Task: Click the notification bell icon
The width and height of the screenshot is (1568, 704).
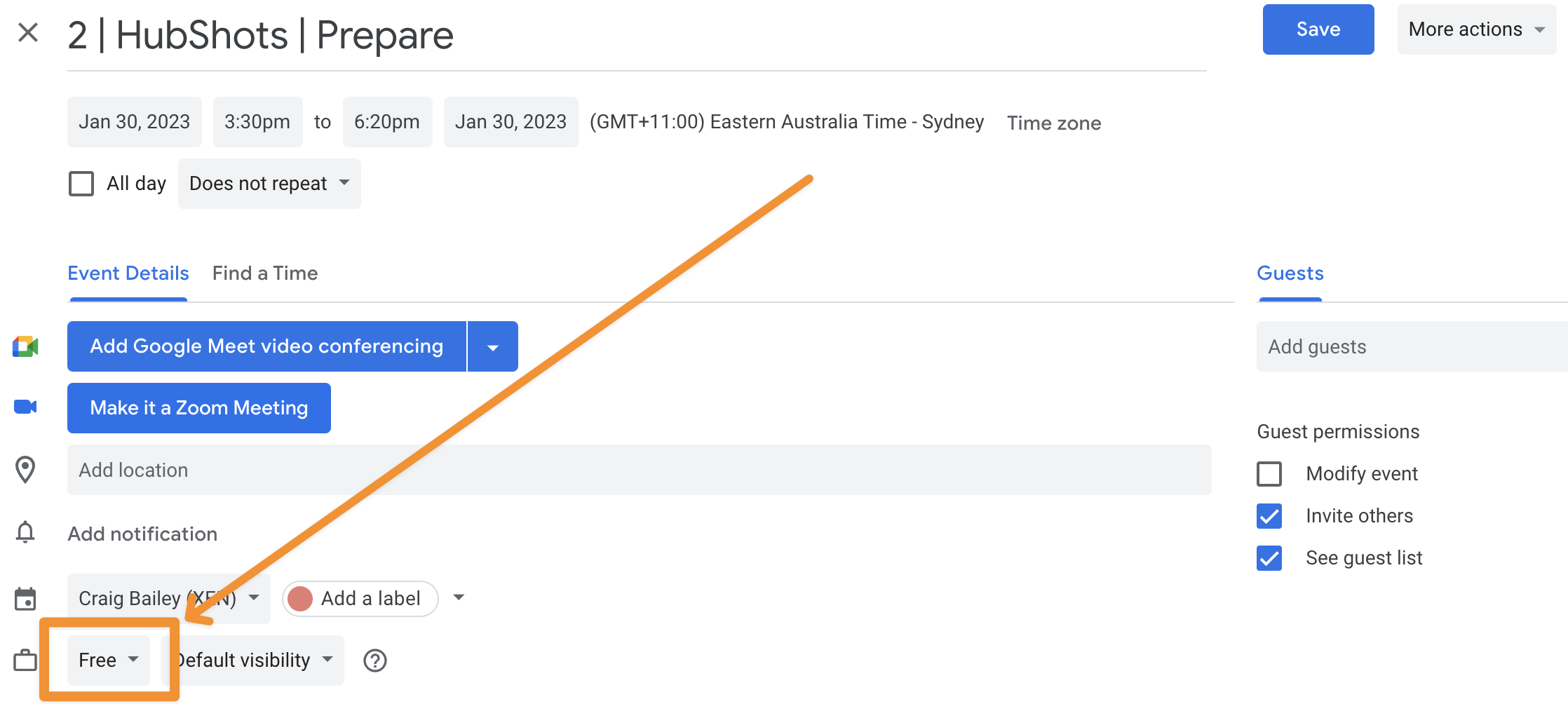Action: coord(25,532)
